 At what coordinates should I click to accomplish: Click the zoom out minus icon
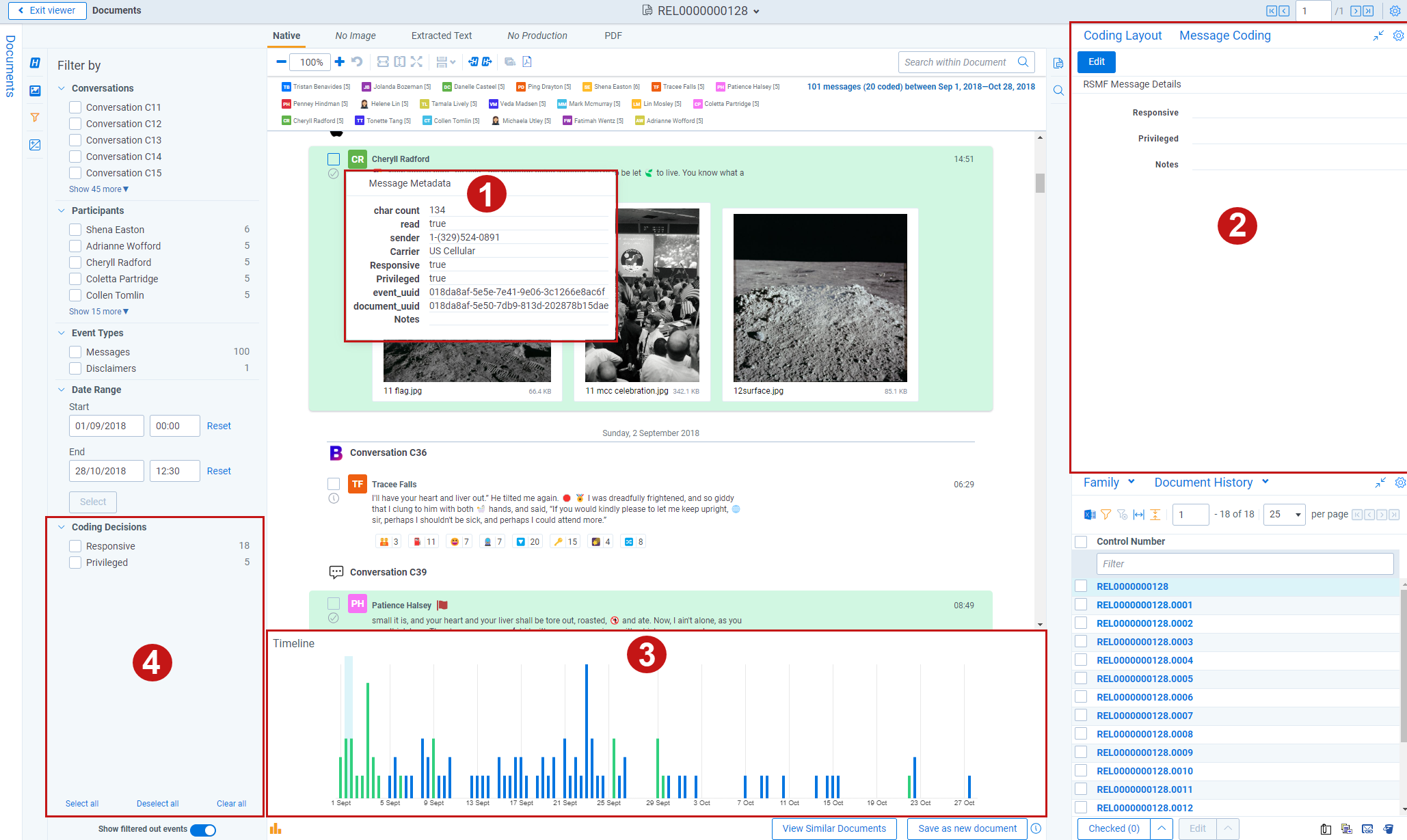click(x=281, y=62)
